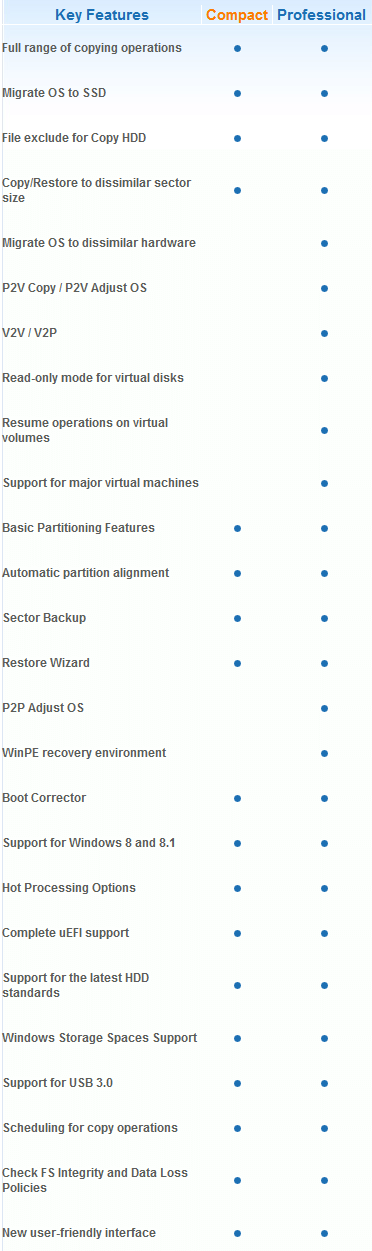Click Professional dot for Read-only mode for virtual disks
The image size is (372, 1251).
click(324, 378)
